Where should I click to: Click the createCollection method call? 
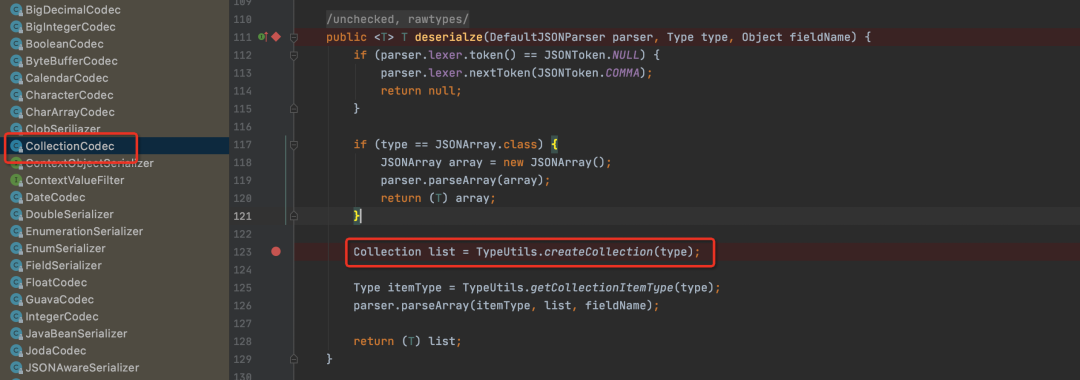pyautogui.click(x=598, y=252)
